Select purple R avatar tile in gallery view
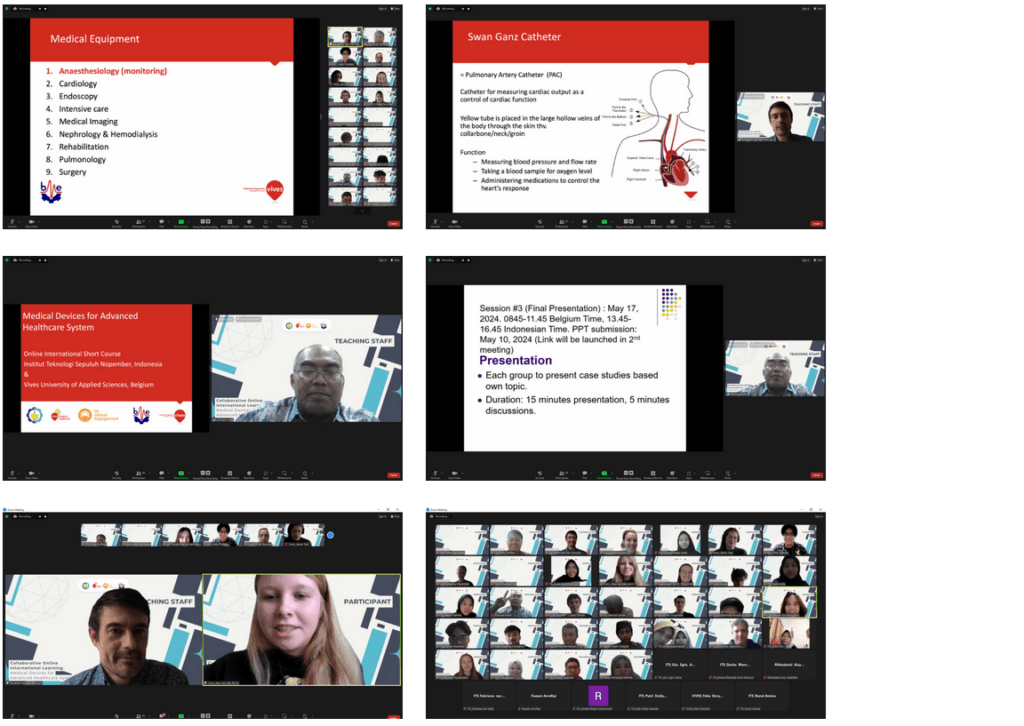 (x=598, y=695)
